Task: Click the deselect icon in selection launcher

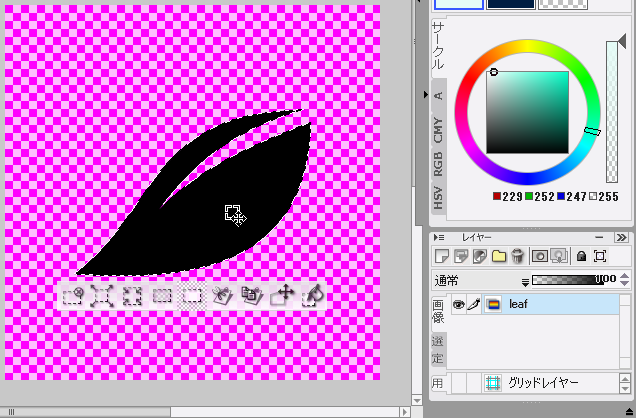Action: click(x=72, y=295)
